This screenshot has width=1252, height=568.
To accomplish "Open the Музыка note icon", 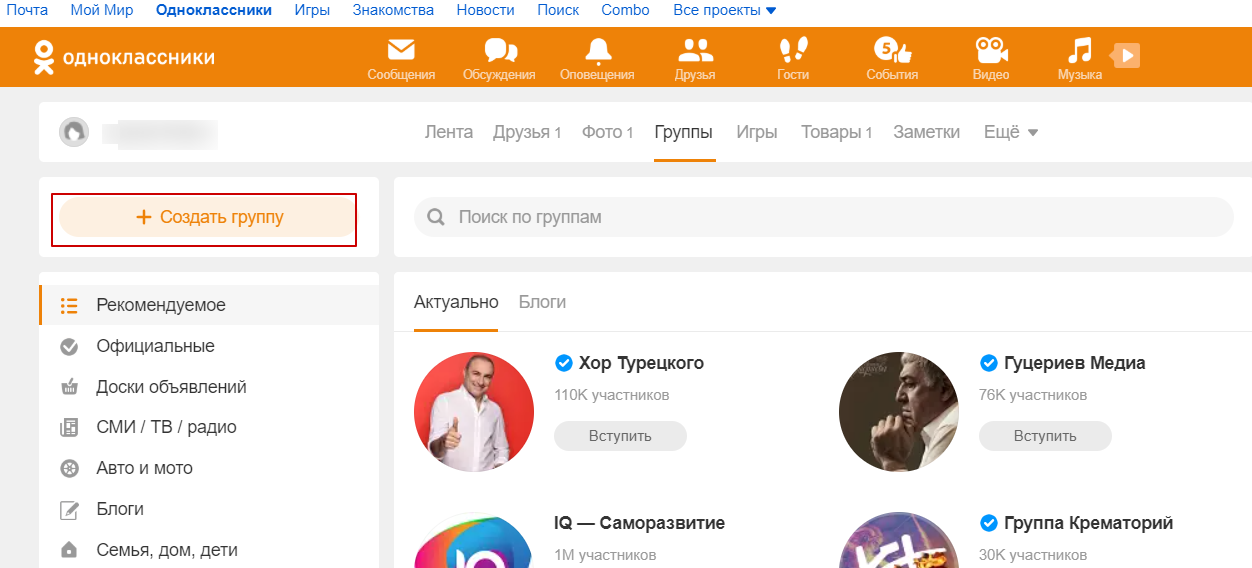I will coord(1080,50).
